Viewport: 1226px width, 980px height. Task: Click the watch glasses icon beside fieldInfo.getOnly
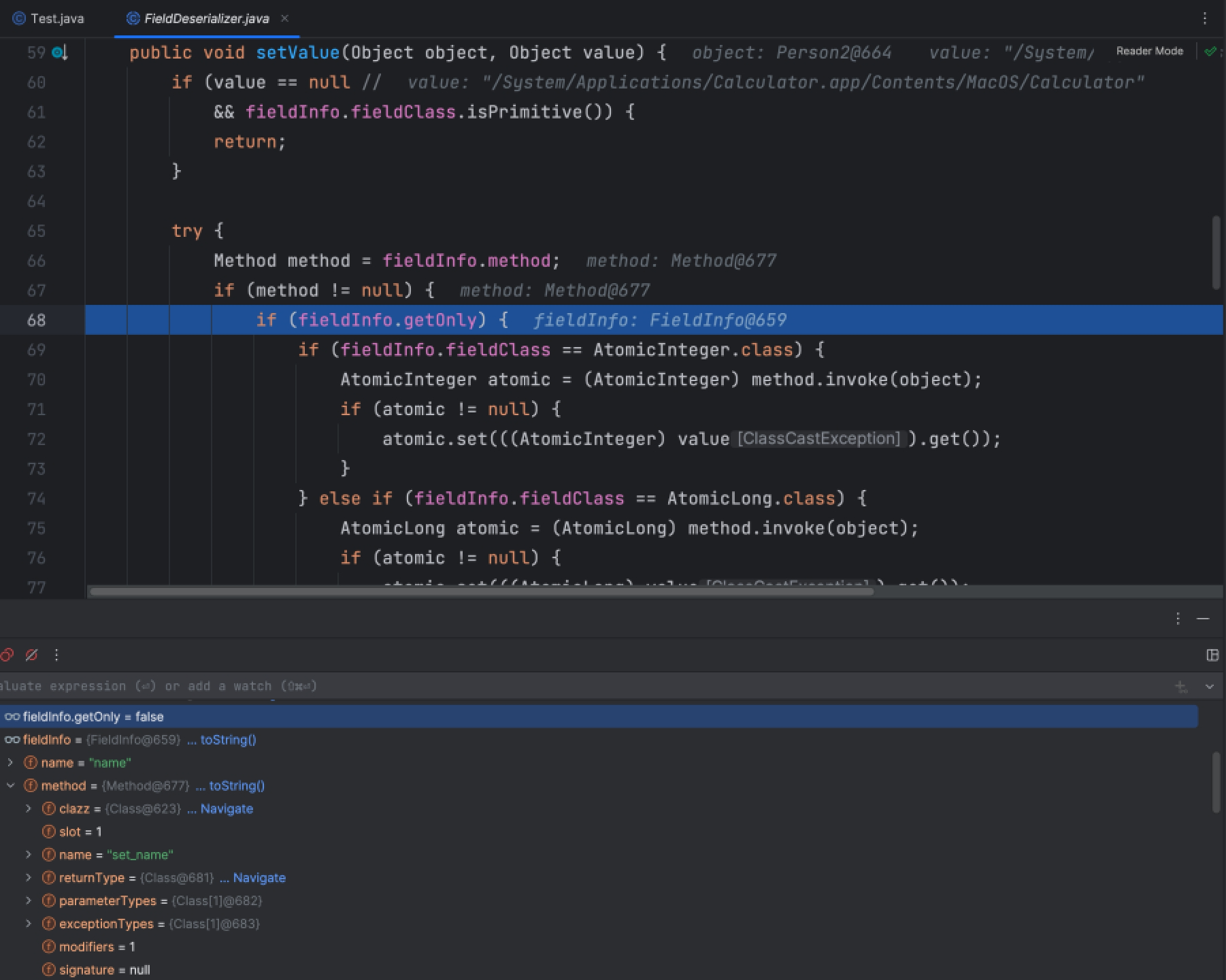(x=12, y=717)
